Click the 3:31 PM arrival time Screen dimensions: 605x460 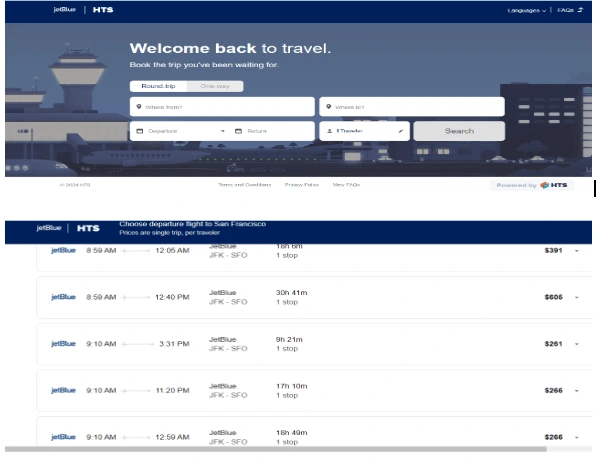[174, 344]
